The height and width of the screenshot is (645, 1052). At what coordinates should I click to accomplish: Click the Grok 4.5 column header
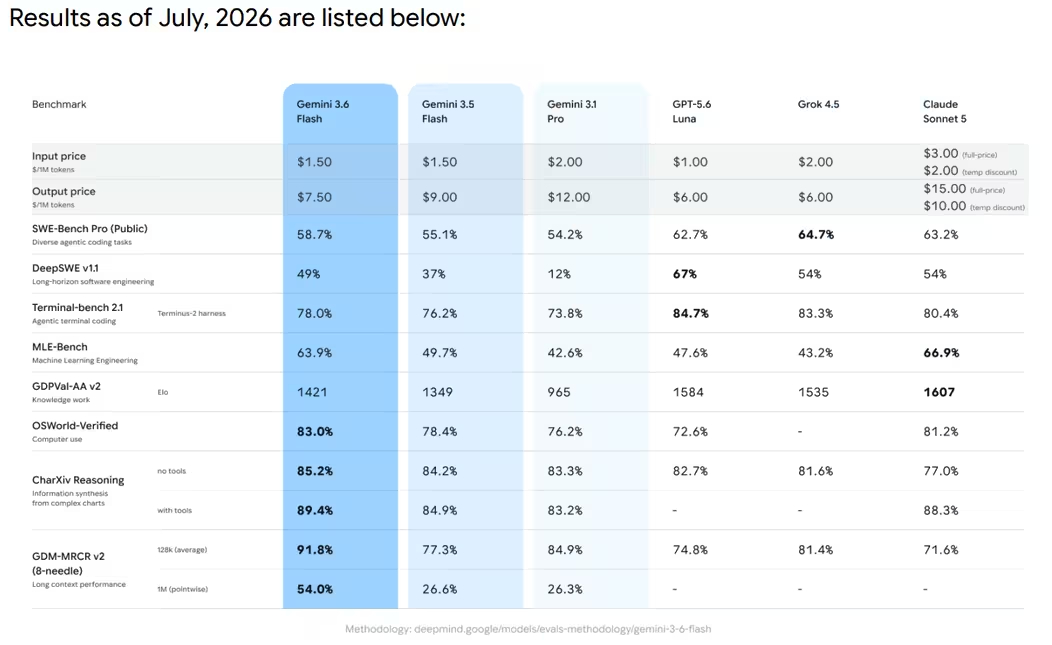click(x=819, y=104)
